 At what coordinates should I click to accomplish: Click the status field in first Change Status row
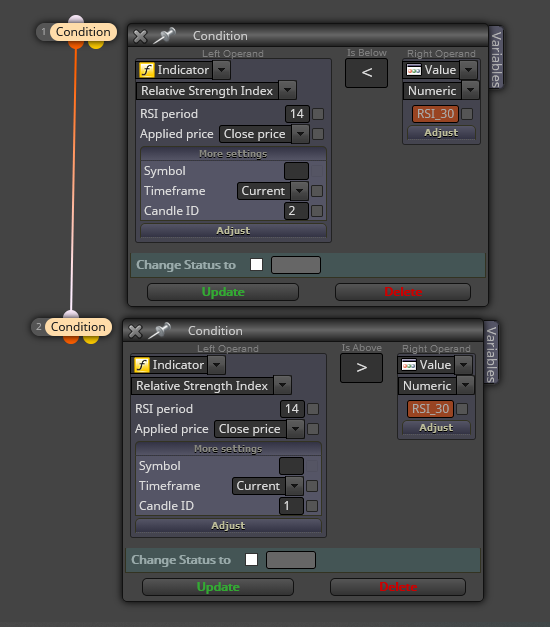click(296, 265)
